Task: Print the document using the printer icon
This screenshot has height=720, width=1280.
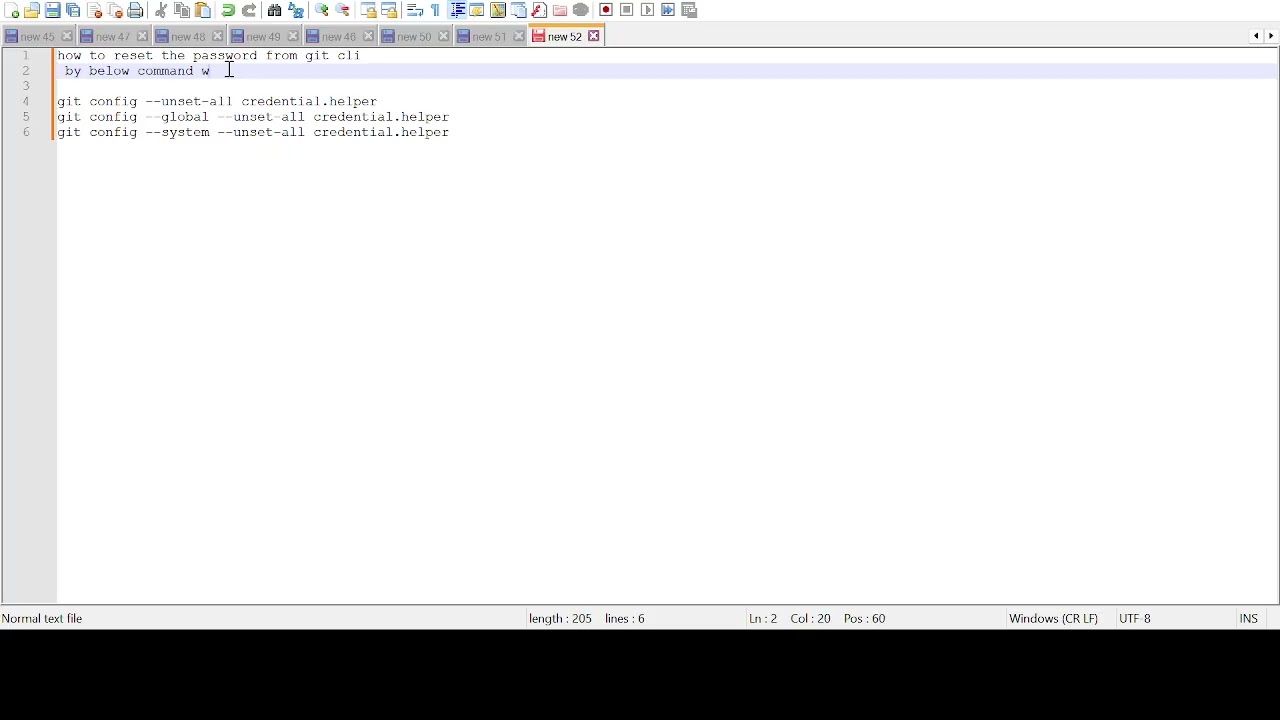Action: tap(136, 10)
